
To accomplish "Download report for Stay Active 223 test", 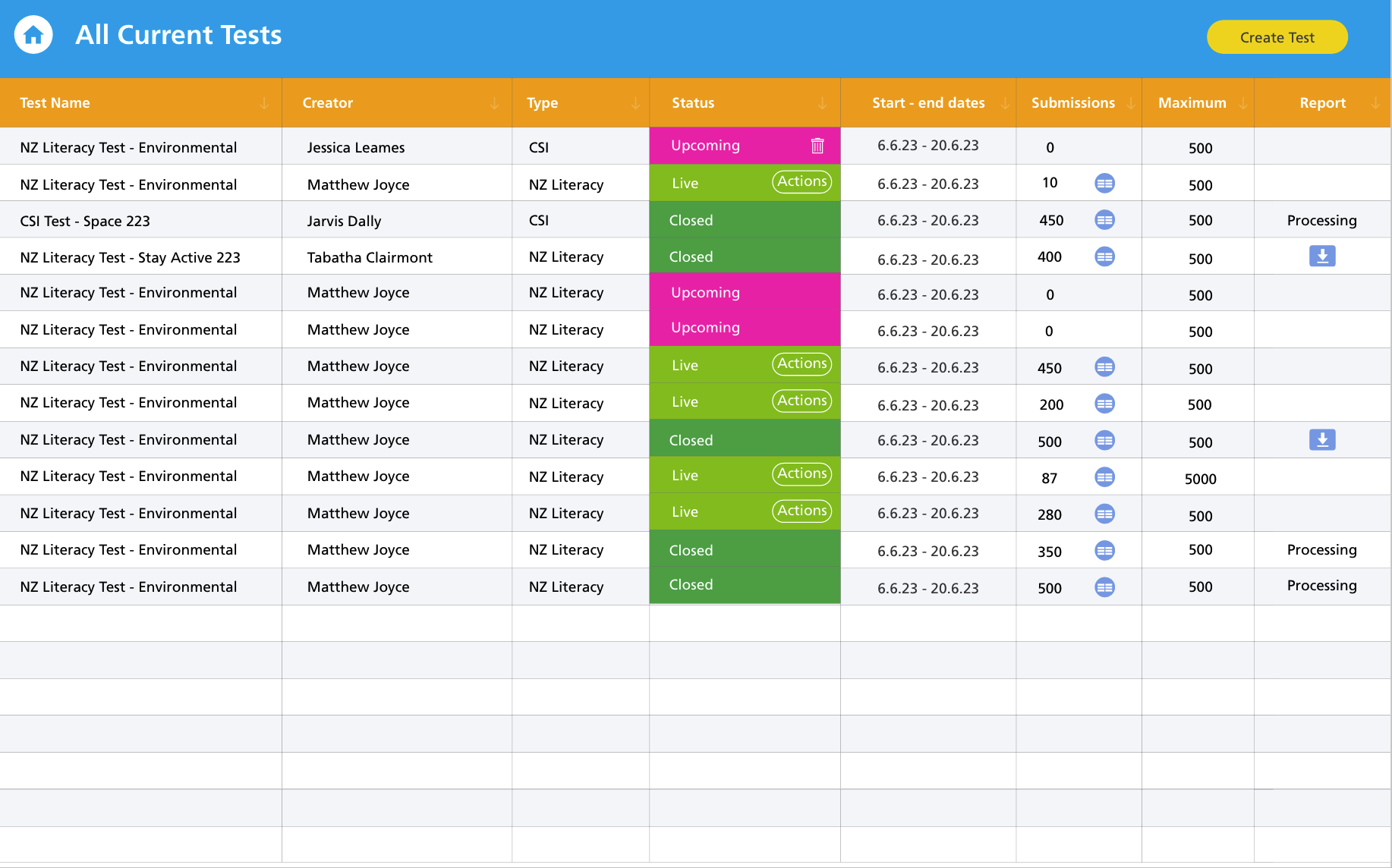I will 1321,256.
